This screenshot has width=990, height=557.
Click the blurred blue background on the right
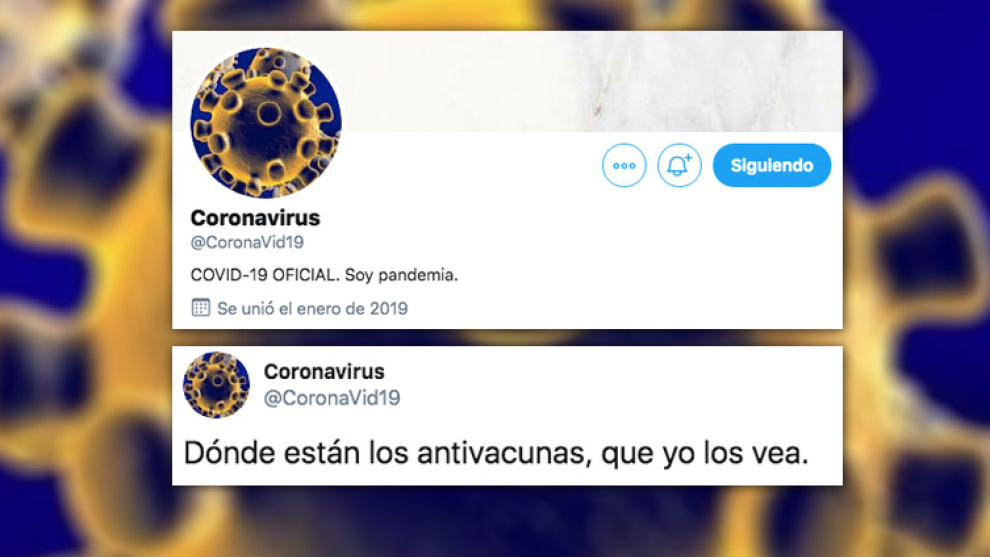click(915, 278)
